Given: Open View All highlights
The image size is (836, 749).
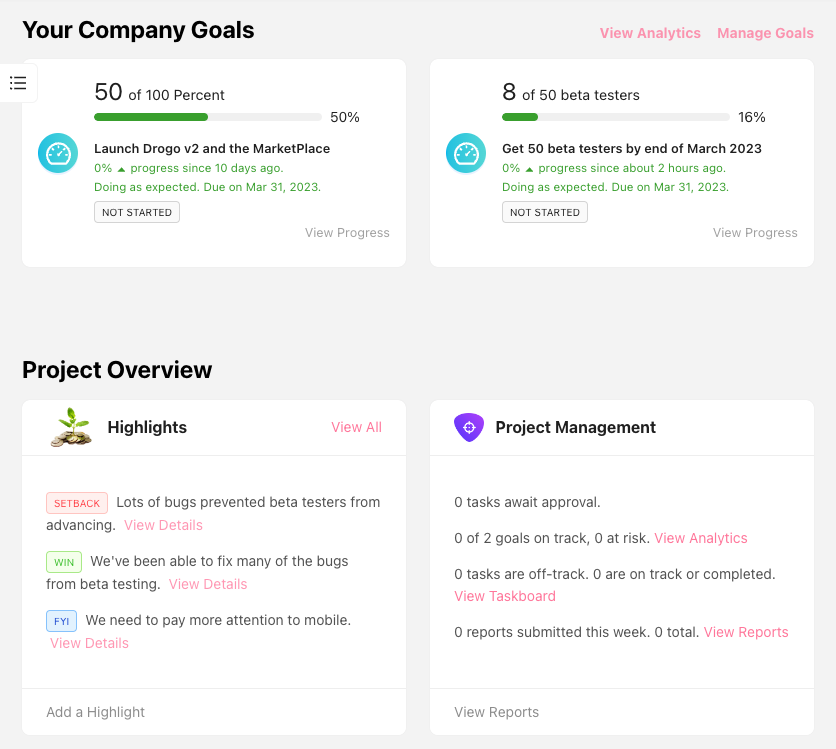Looking at the screenshot, I should tap(356, 427).
